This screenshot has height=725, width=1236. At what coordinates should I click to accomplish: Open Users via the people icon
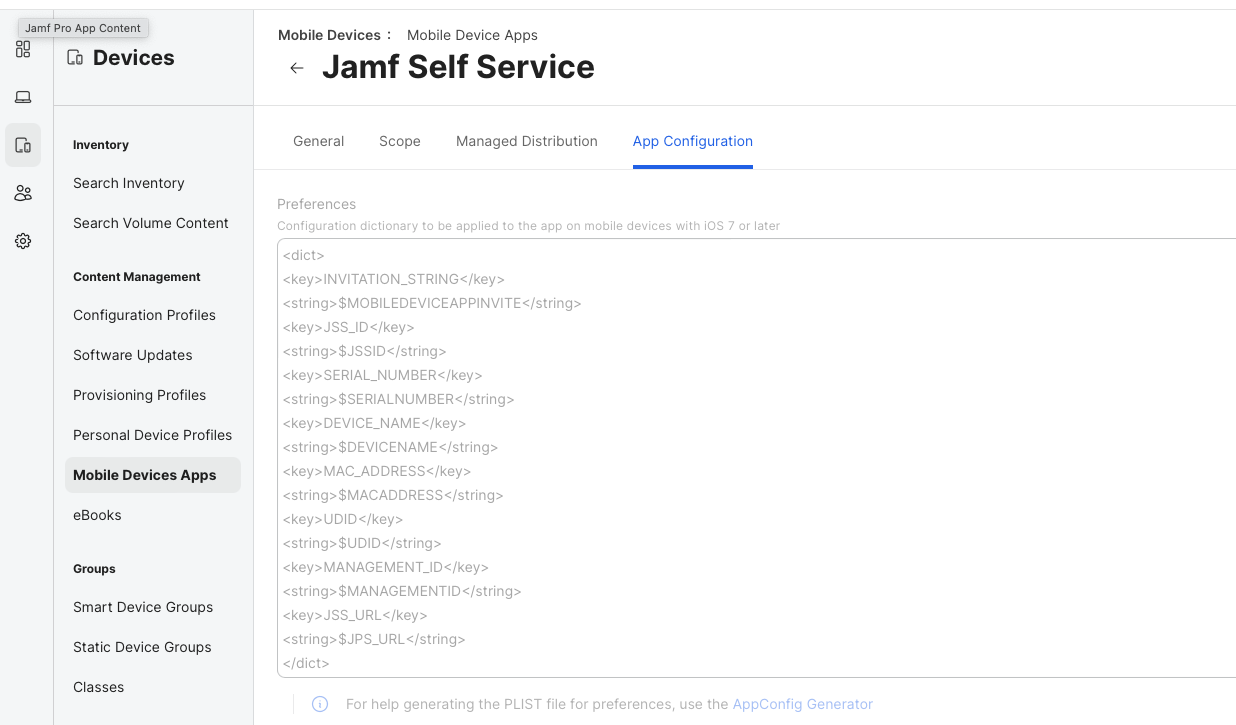[x=23, y=193]
